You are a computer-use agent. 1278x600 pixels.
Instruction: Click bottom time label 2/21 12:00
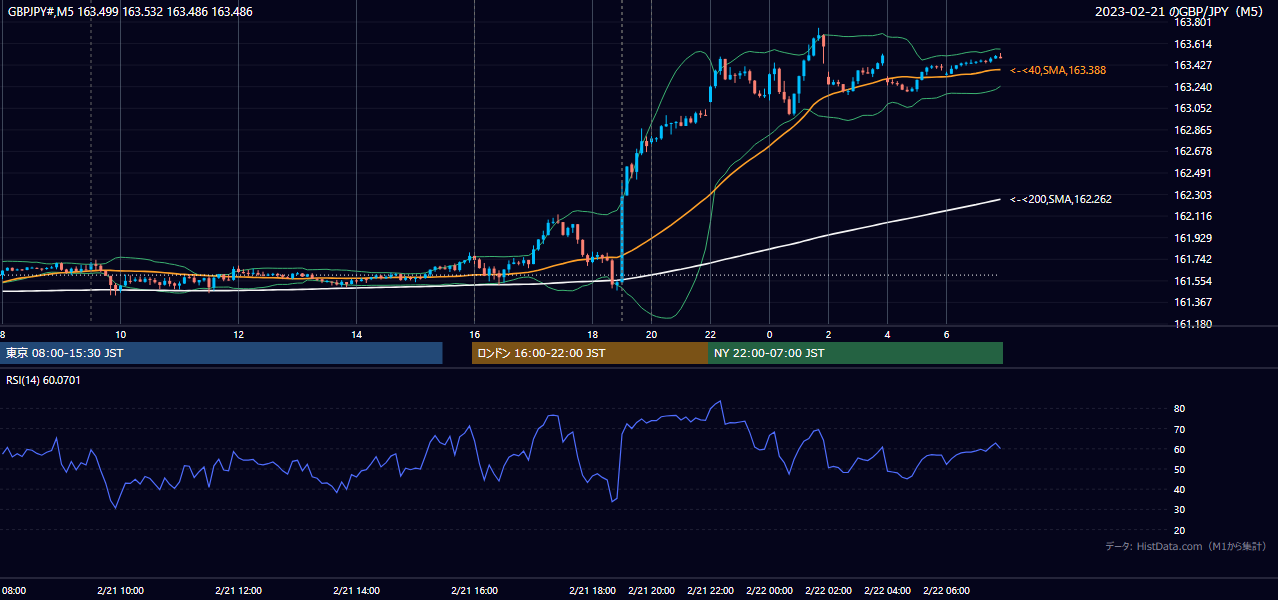click(x=238, y=590)
